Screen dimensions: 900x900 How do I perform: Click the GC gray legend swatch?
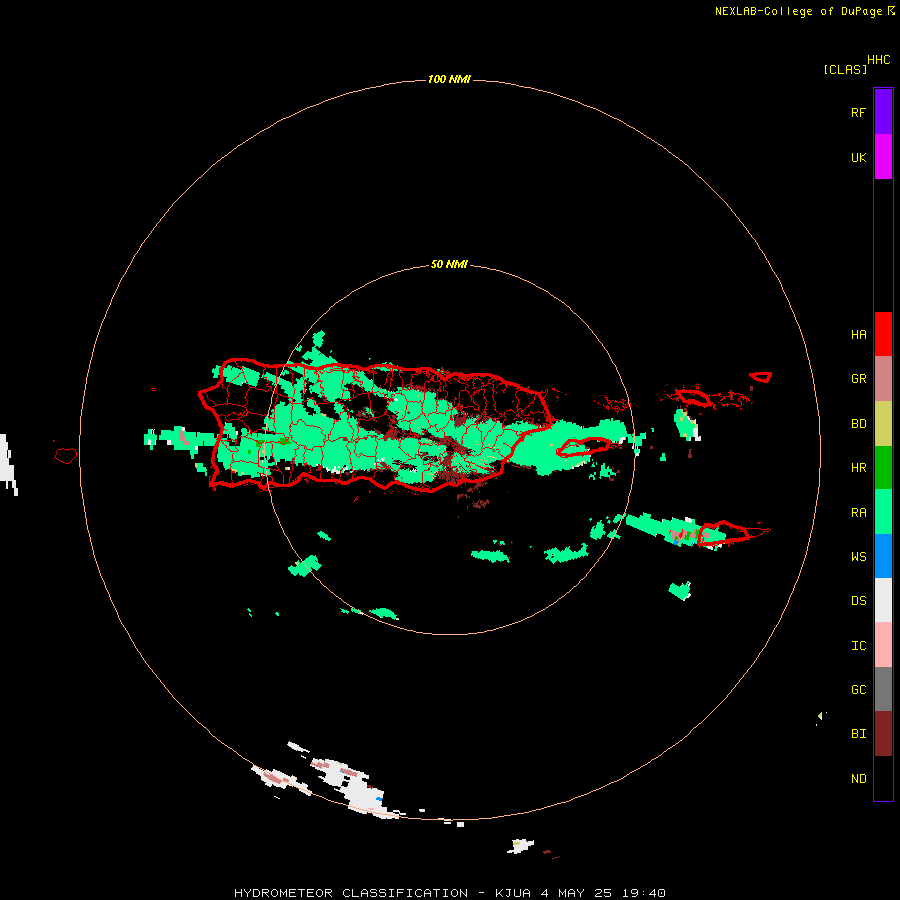[x=883, y=689]
